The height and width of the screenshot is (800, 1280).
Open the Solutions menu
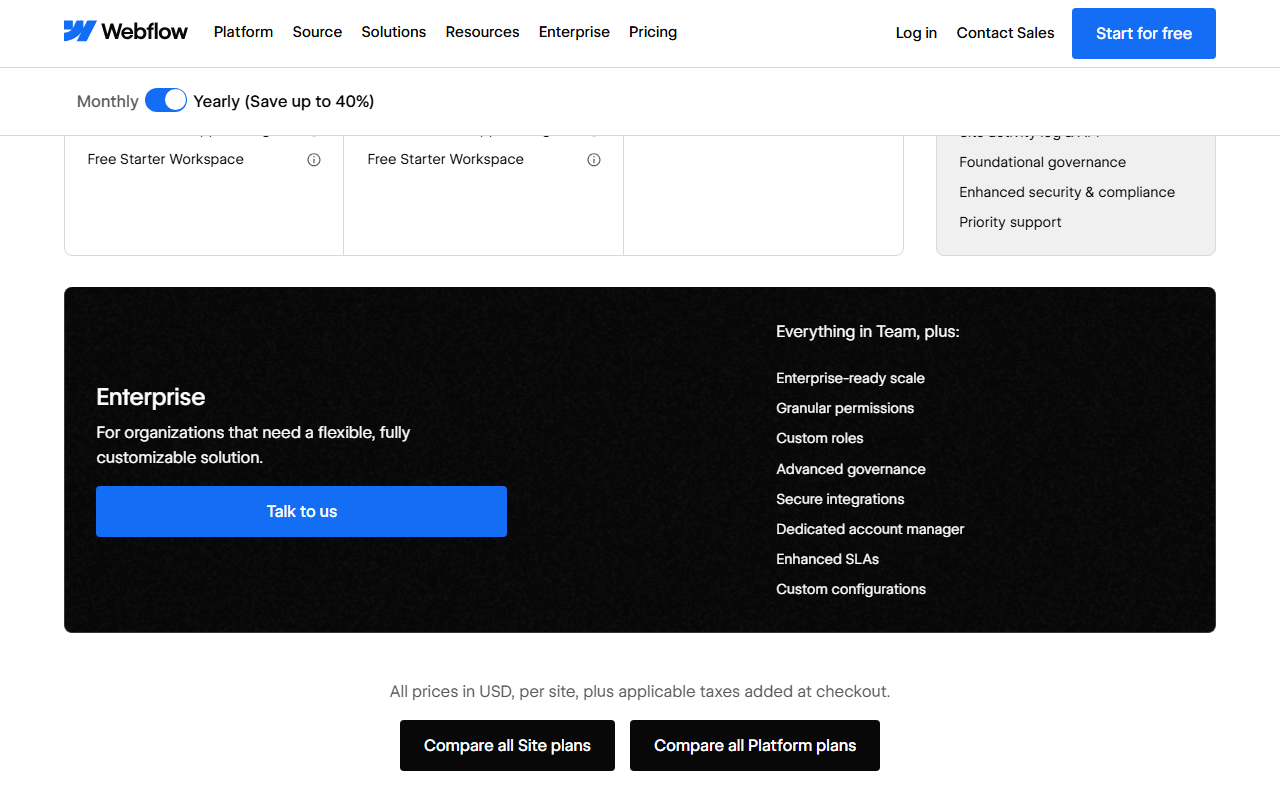[x=394, y=32]
